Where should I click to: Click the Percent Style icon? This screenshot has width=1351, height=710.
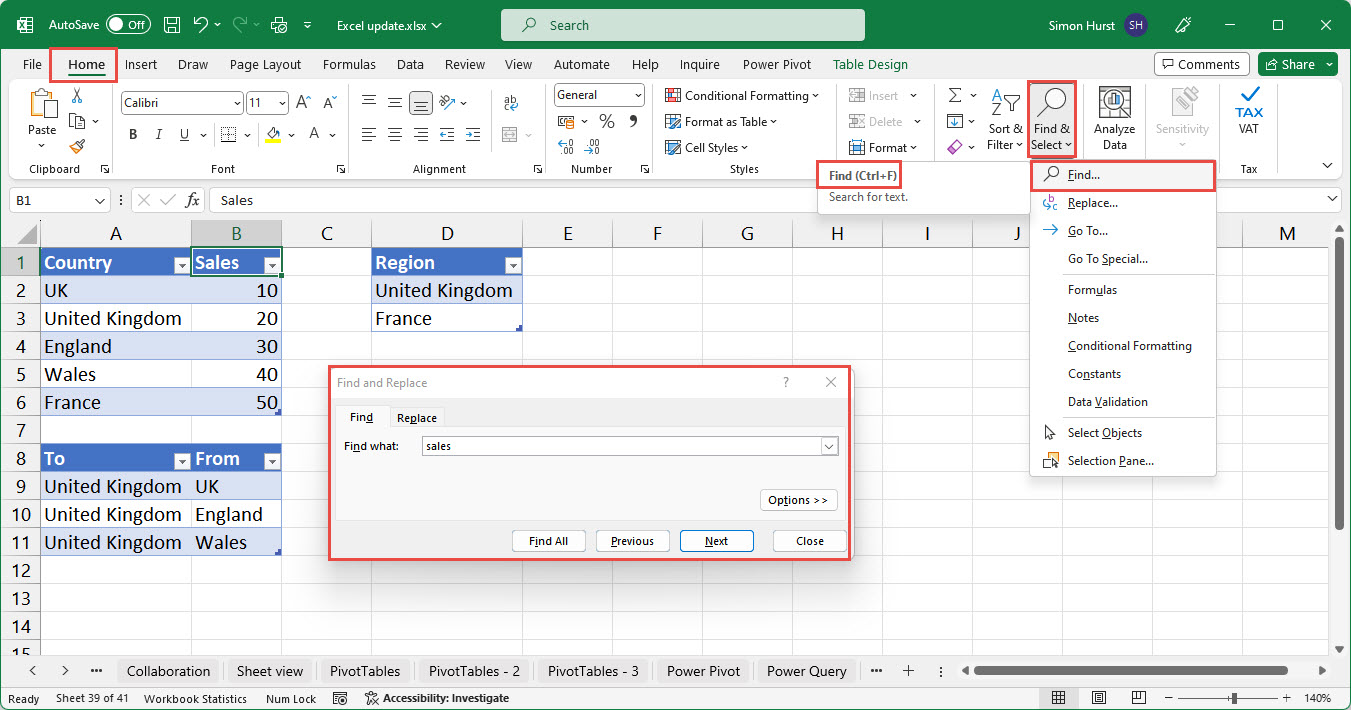tap(607, 121)
